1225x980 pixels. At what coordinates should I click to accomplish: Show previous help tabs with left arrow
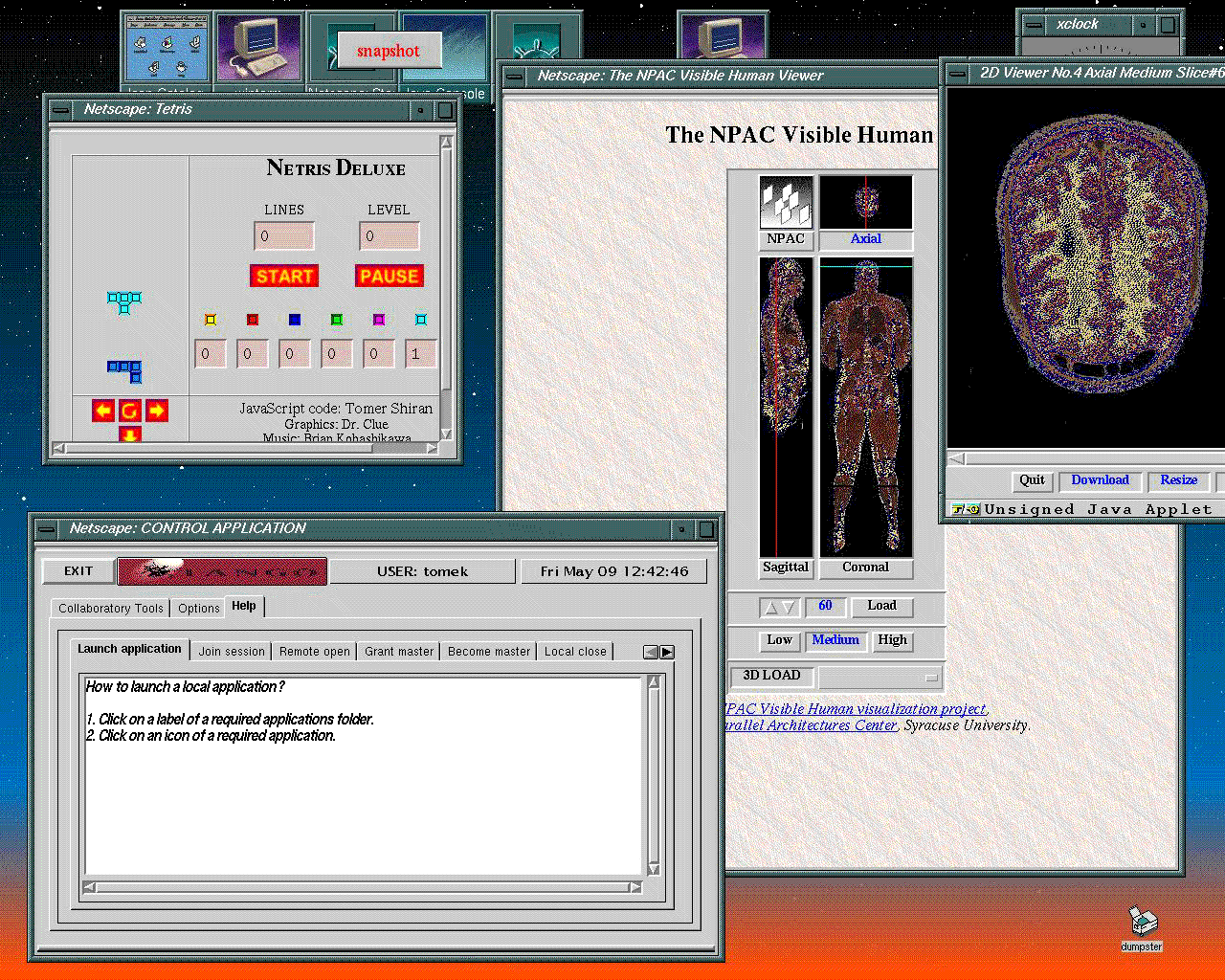pos(651,652)
